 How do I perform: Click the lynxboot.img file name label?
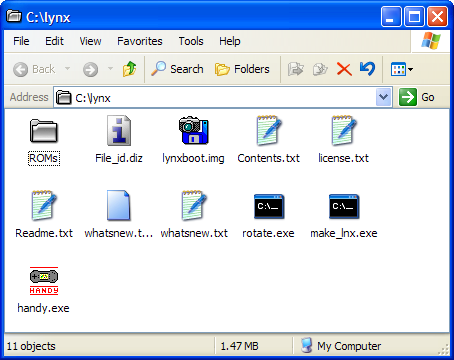[193, 158]
